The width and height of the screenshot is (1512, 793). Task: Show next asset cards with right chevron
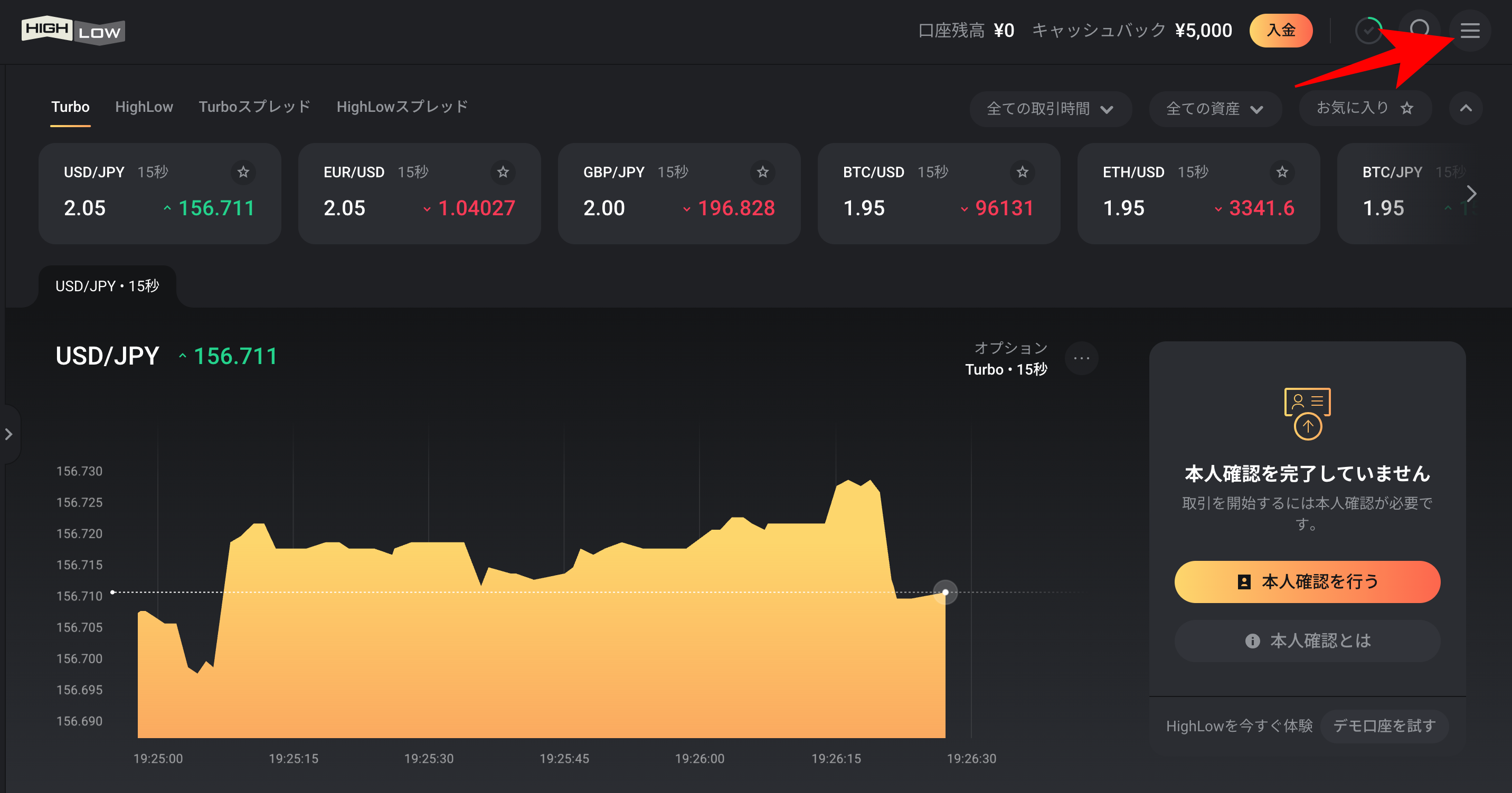[x=1471, y=194]
